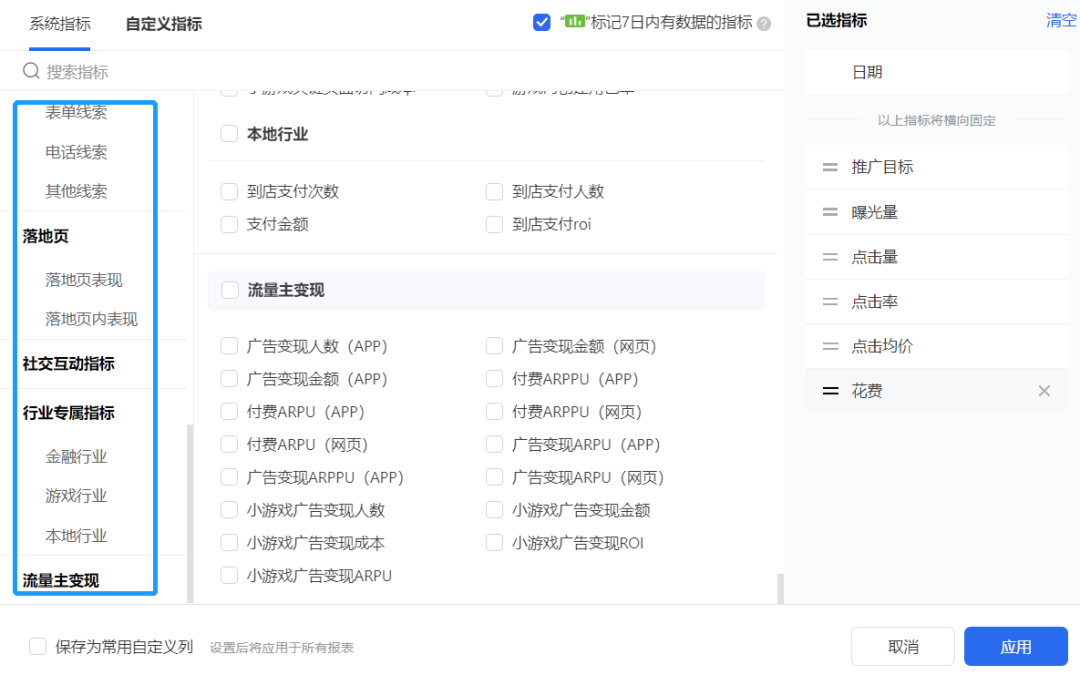Grab the drag handle of 点击量
Image resolution: width=1080 pixels, height=675 pixels.
[830, 257]
